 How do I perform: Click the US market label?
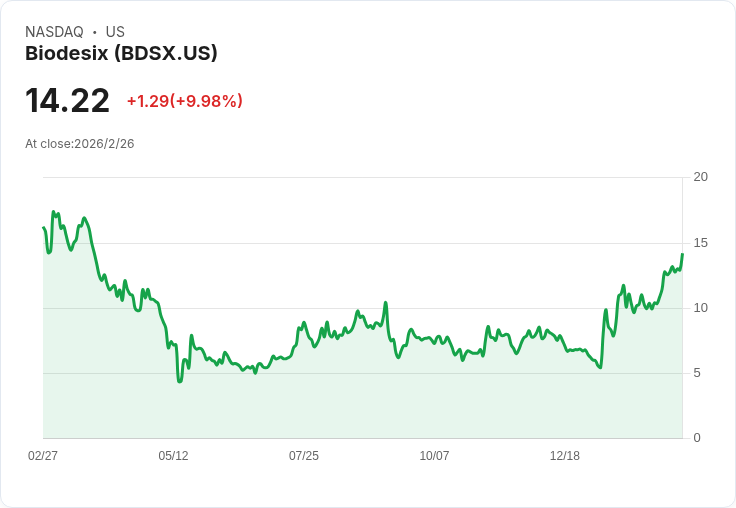coord(115,32)
